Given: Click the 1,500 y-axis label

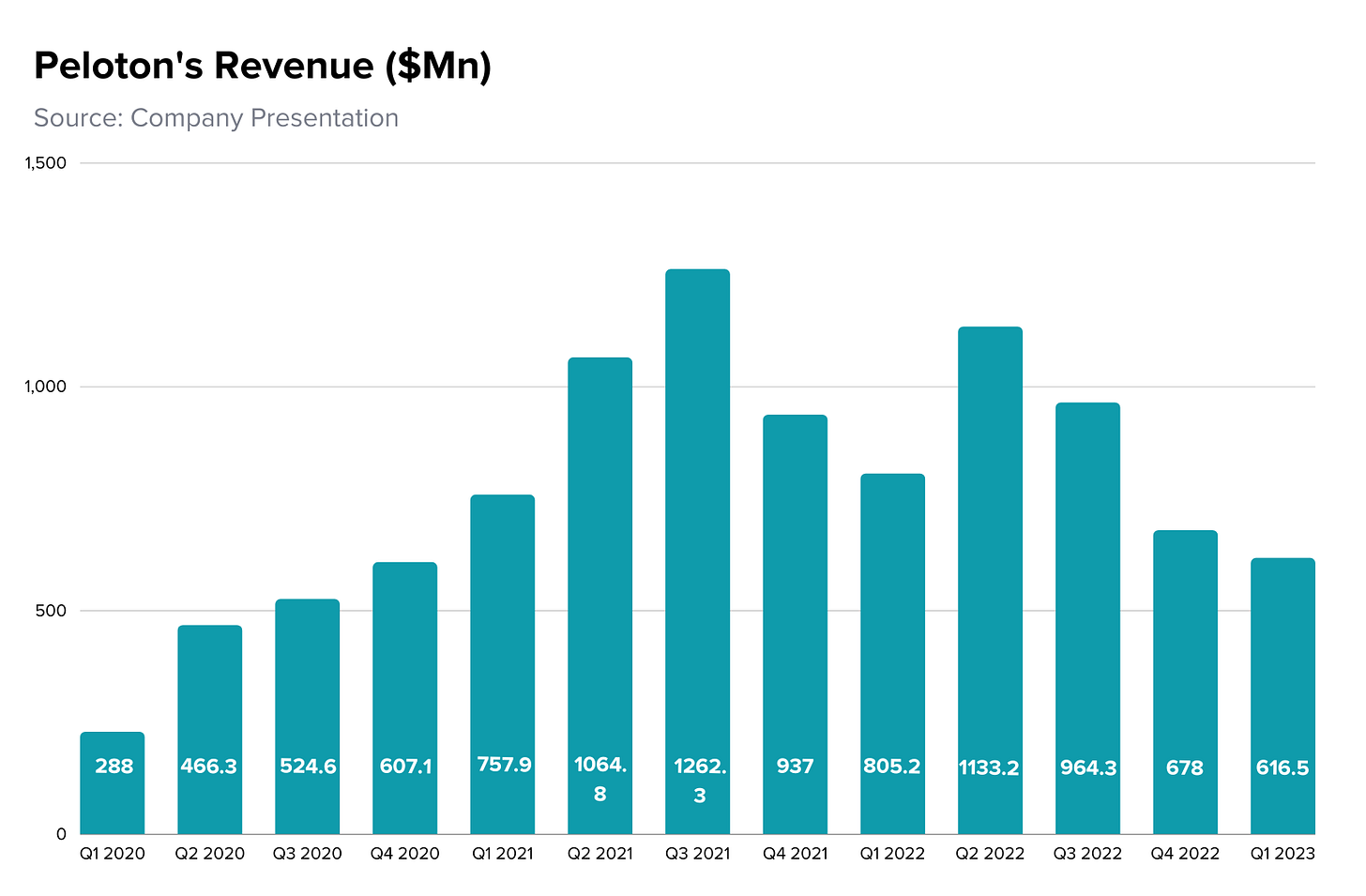Looking at the screenshot, I should [46, 163].
